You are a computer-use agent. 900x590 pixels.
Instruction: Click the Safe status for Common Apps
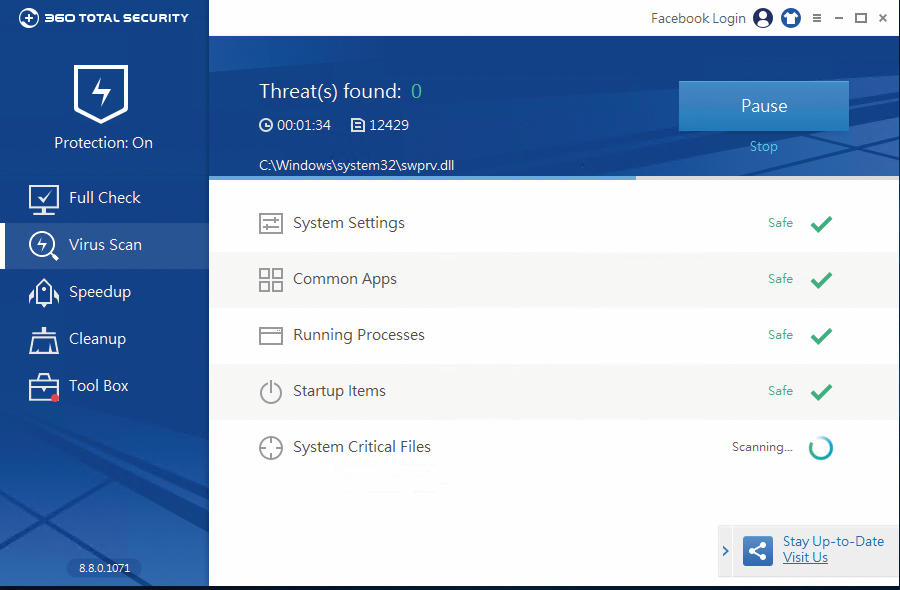coord(780,278)
